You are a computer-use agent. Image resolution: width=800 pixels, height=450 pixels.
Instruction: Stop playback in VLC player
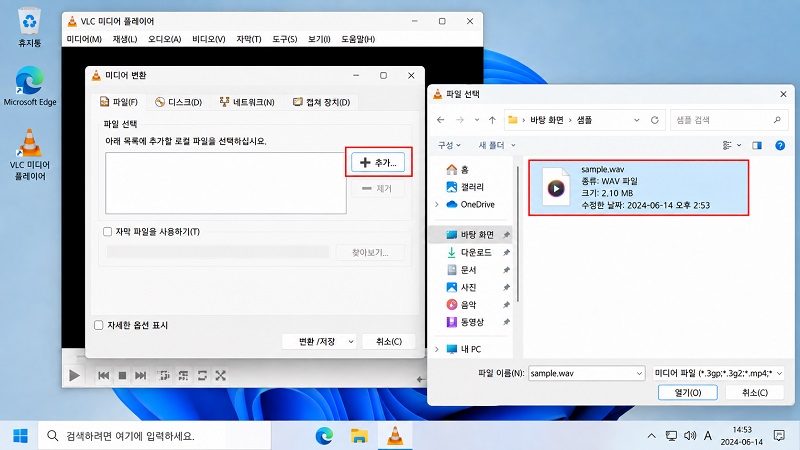(x=122, y=376)
